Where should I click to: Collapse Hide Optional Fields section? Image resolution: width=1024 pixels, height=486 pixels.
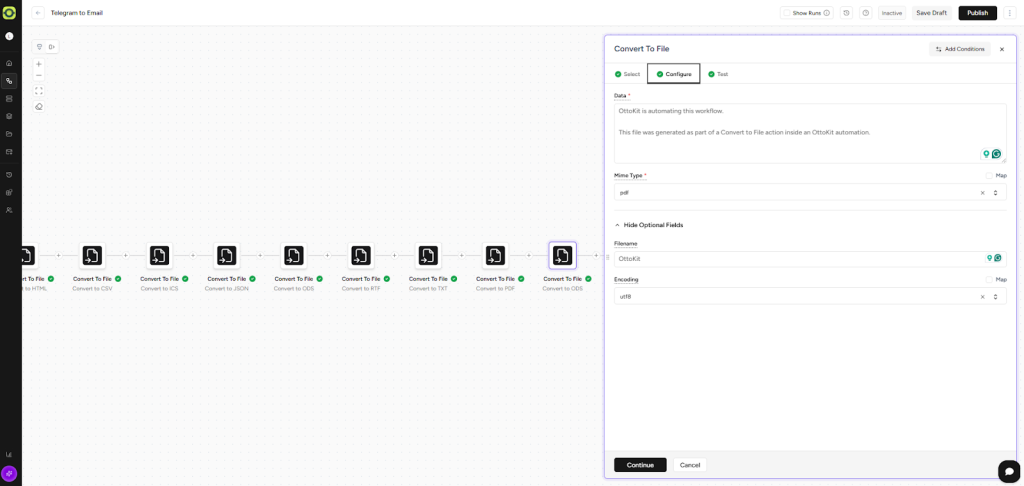click(650, 225)
